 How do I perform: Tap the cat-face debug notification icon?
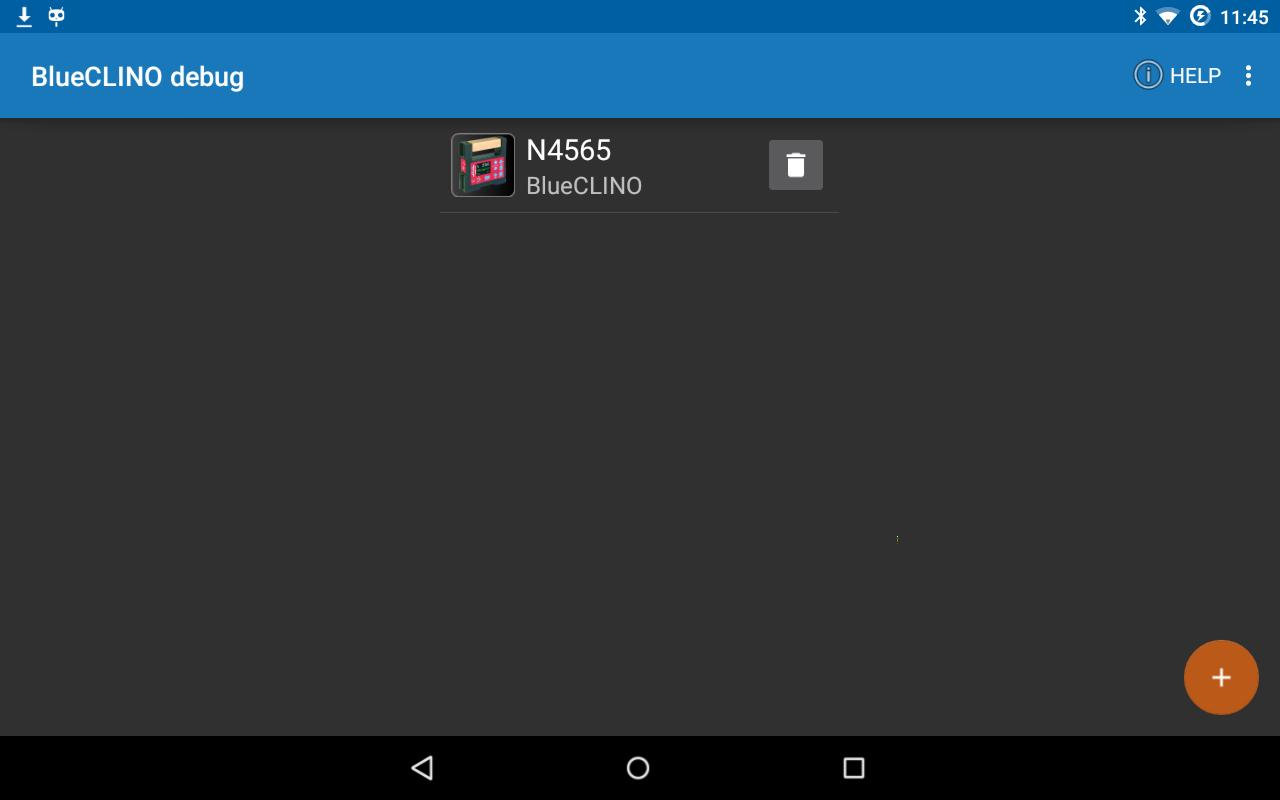[57, 16]
